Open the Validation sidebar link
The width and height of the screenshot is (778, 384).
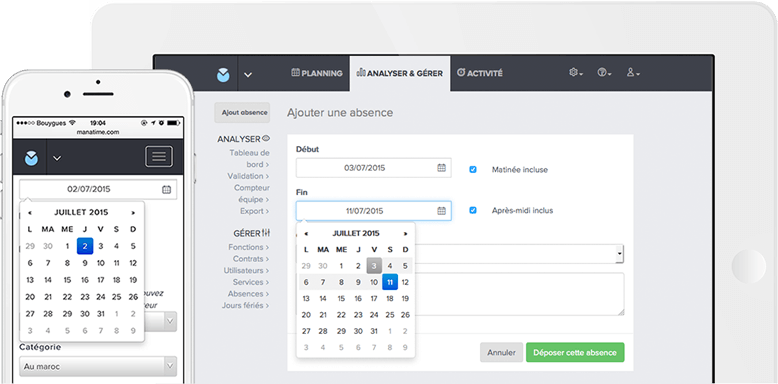tap(248, 176)
